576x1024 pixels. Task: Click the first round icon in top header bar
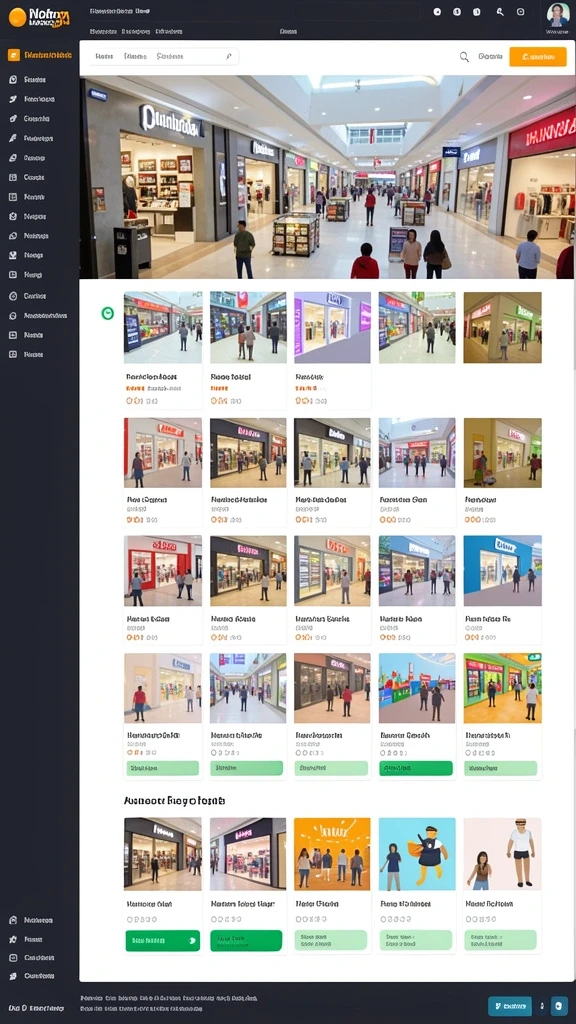[438, 12]
